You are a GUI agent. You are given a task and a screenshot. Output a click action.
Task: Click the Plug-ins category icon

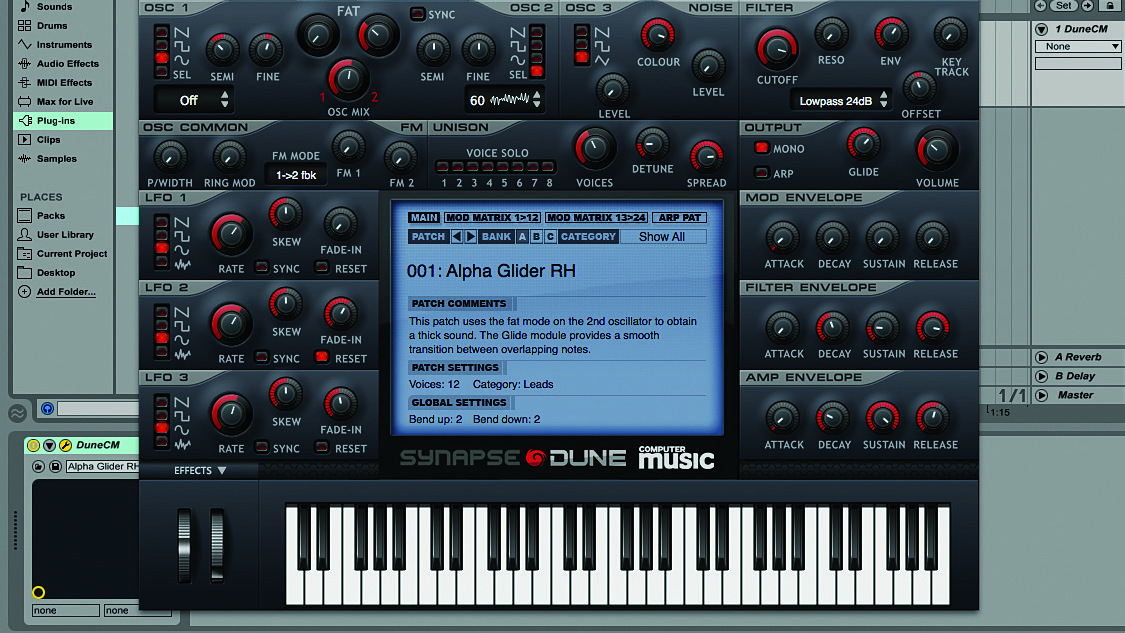[x=24, y=121]
